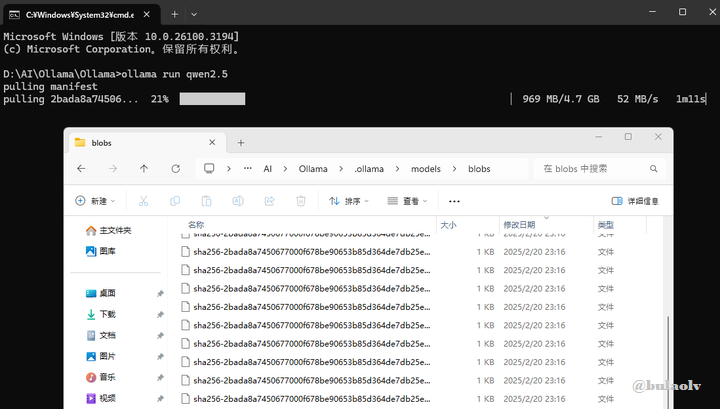This screenshot has height=409, width=720.
Task: Open 图库 Gallery in sidebar
Action: click(101, 251)
